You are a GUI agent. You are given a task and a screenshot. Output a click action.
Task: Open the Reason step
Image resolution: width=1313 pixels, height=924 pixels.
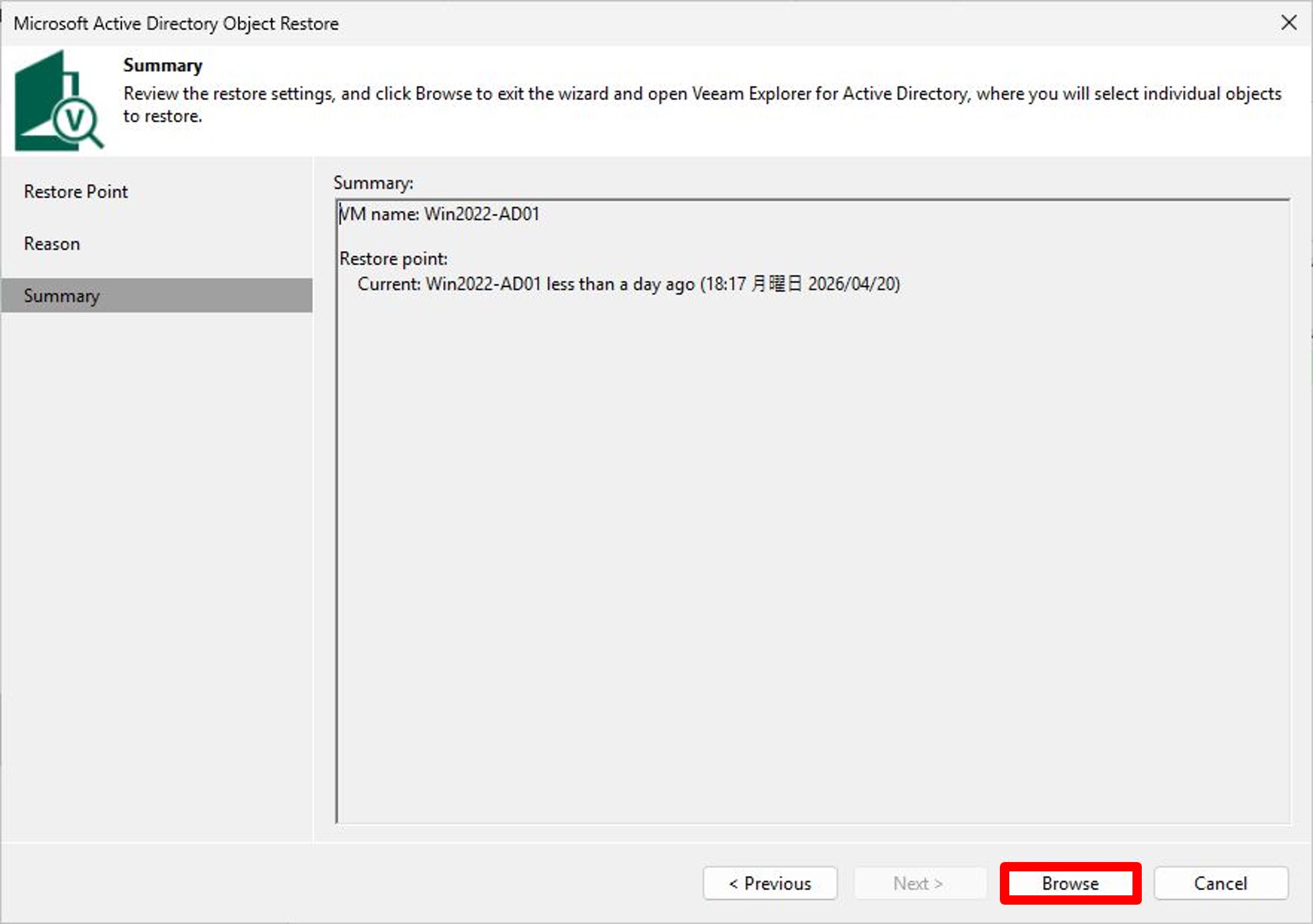coord(52,244)
